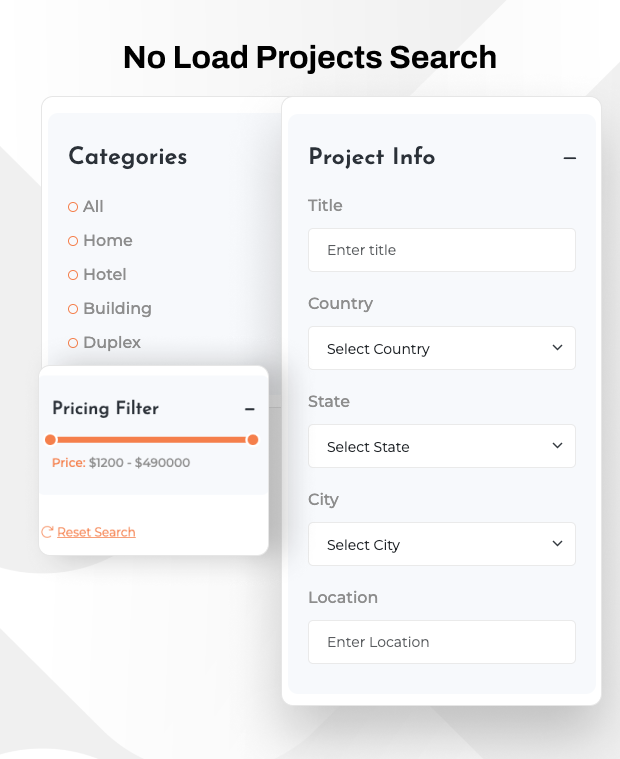Viewport: 620px width, 759px height.
Task: Click the Enter title input field
Action: coord(441,250)
